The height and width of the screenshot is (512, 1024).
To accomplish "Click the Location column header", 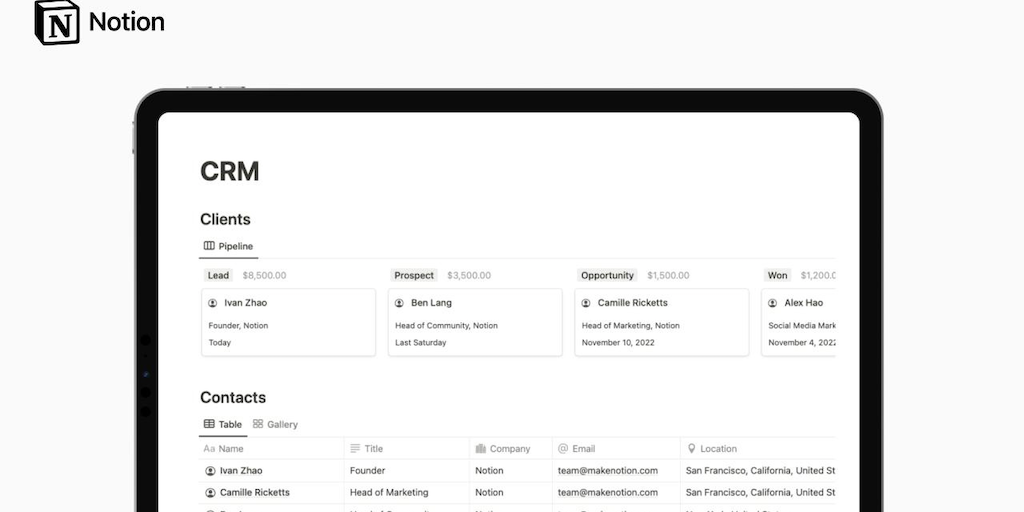I will pos(758,449).
